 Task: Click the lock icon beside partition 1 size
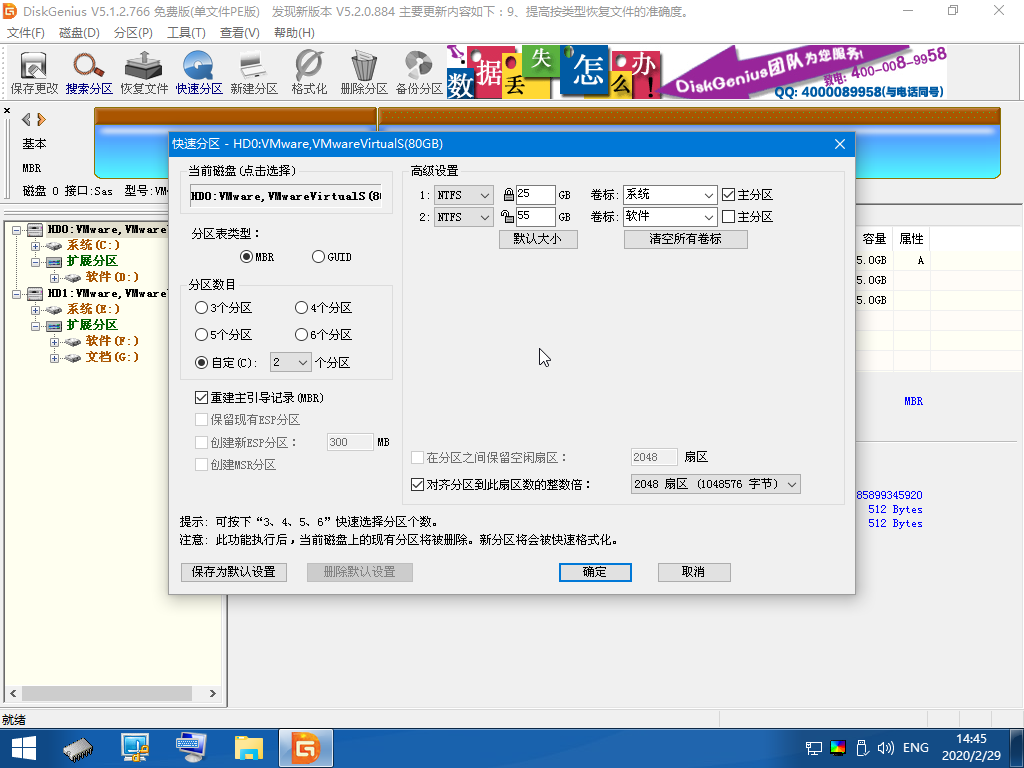[509, 195]
